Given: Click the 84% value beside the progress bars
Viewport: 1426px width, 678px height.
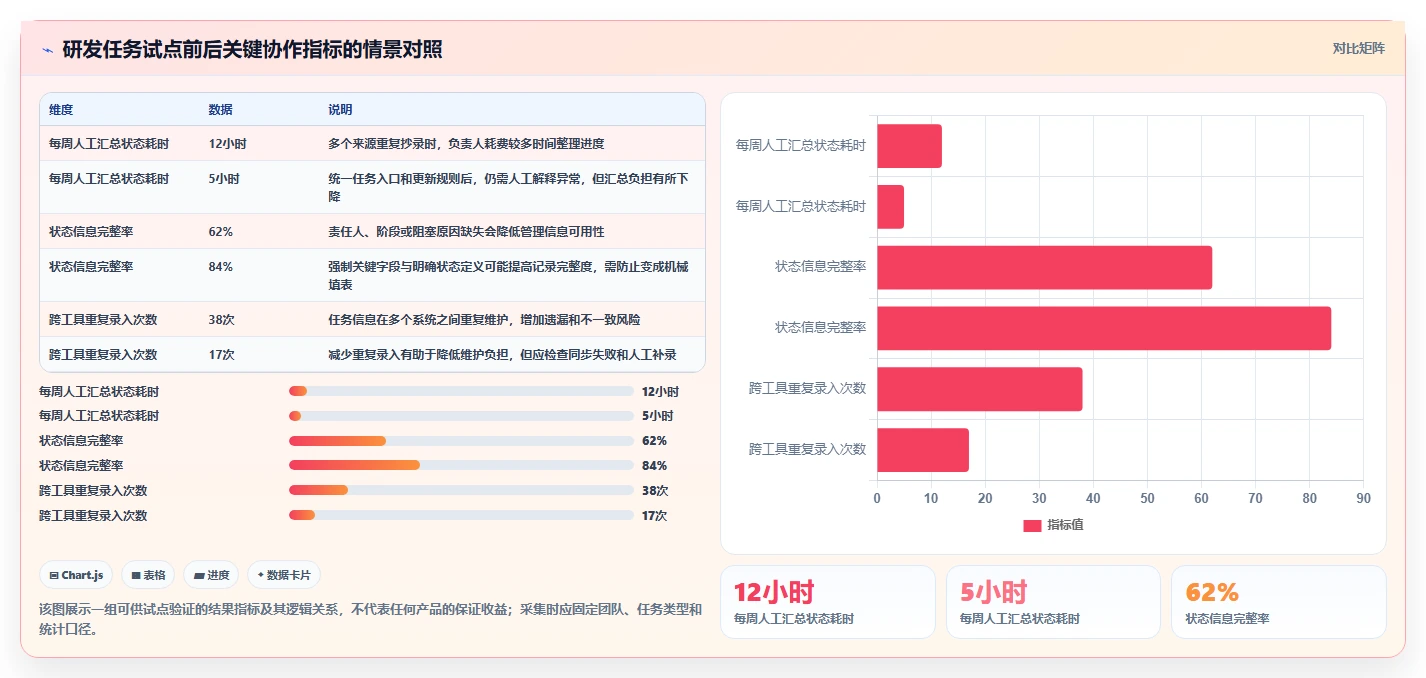Looking at the screenshot, I should pyautogui.click(x=655, y=466).
